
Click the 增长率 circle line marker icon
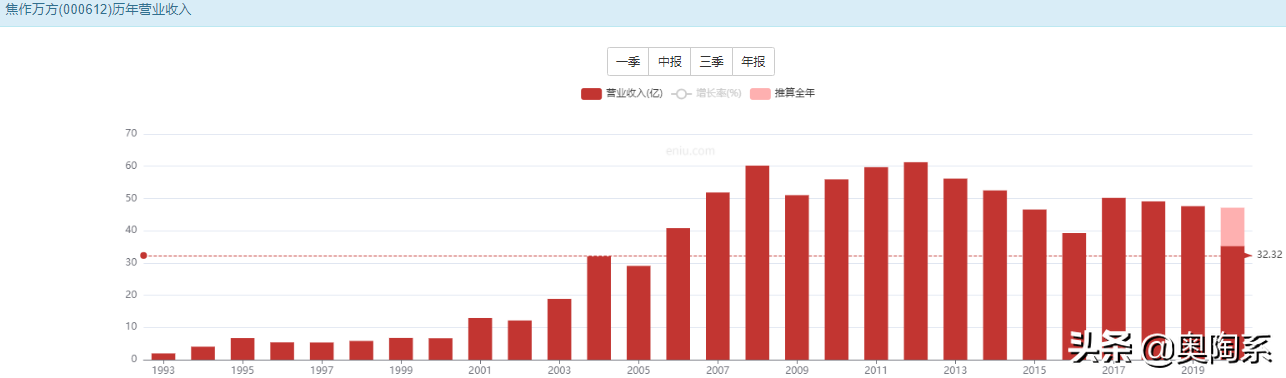tap(682, 93)
